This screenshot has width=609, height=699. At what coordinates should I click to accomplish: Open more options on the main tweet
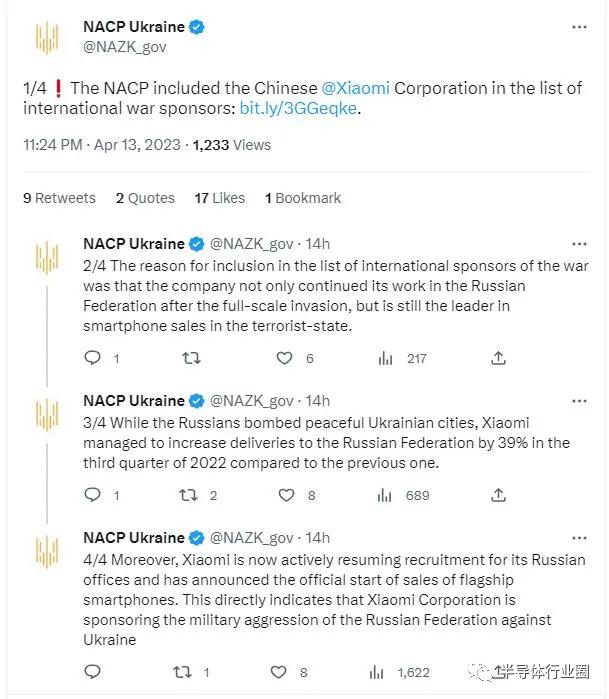coord(579,27)
